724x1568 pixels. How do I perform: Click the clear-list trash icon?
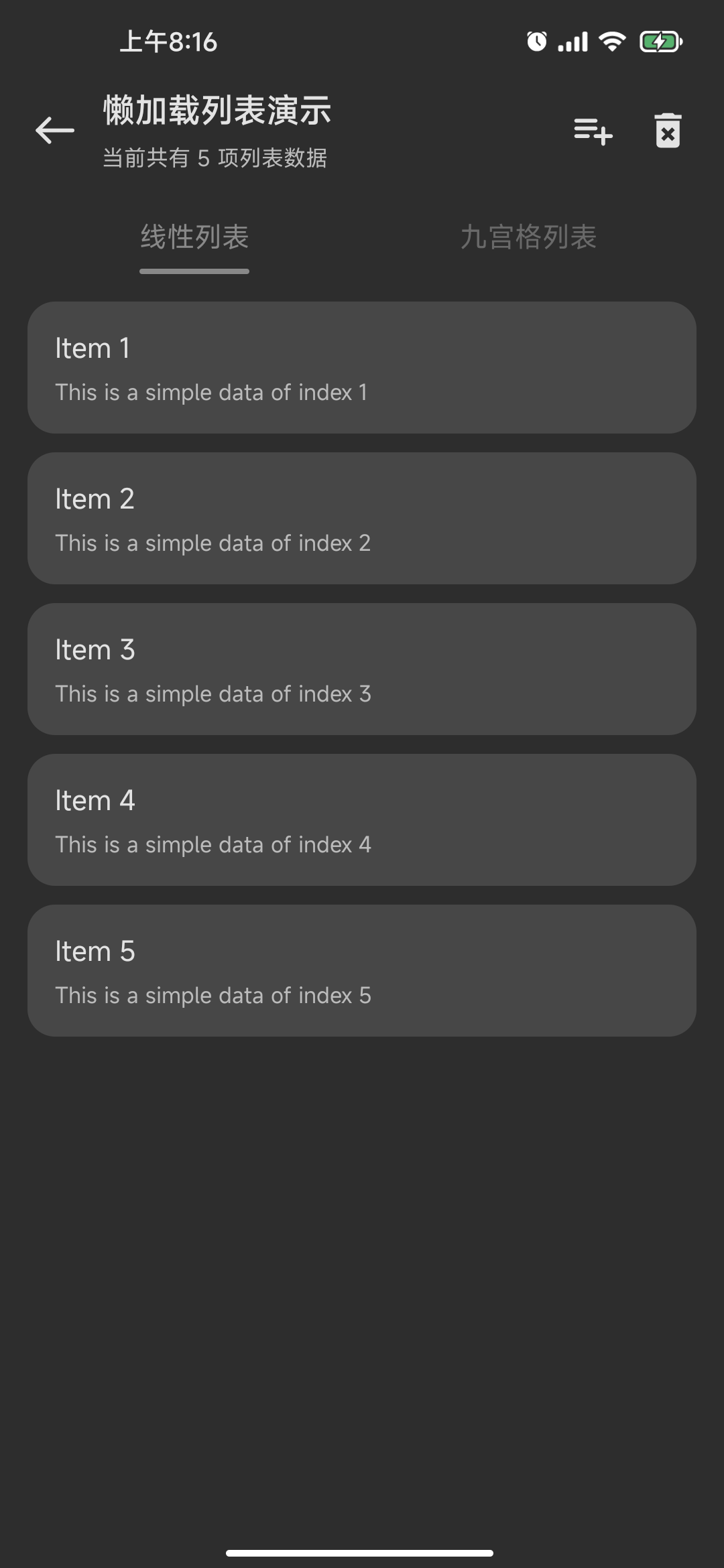tap(668, 130)
